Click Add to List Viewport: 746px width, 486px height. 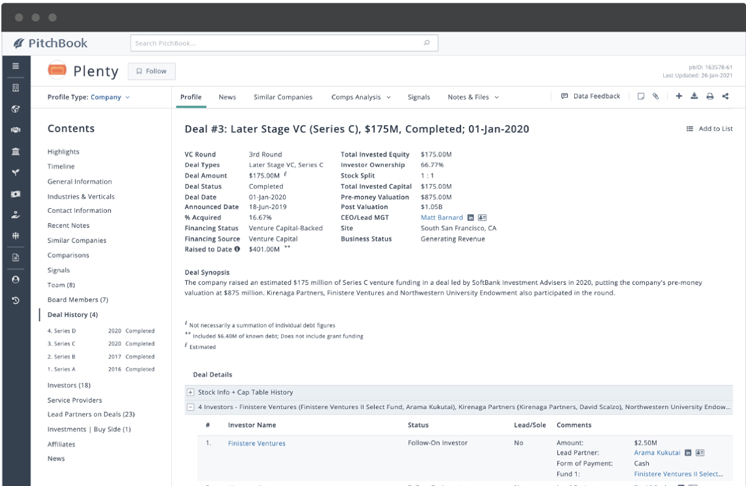pyautogui.click(x=709, y=129)
